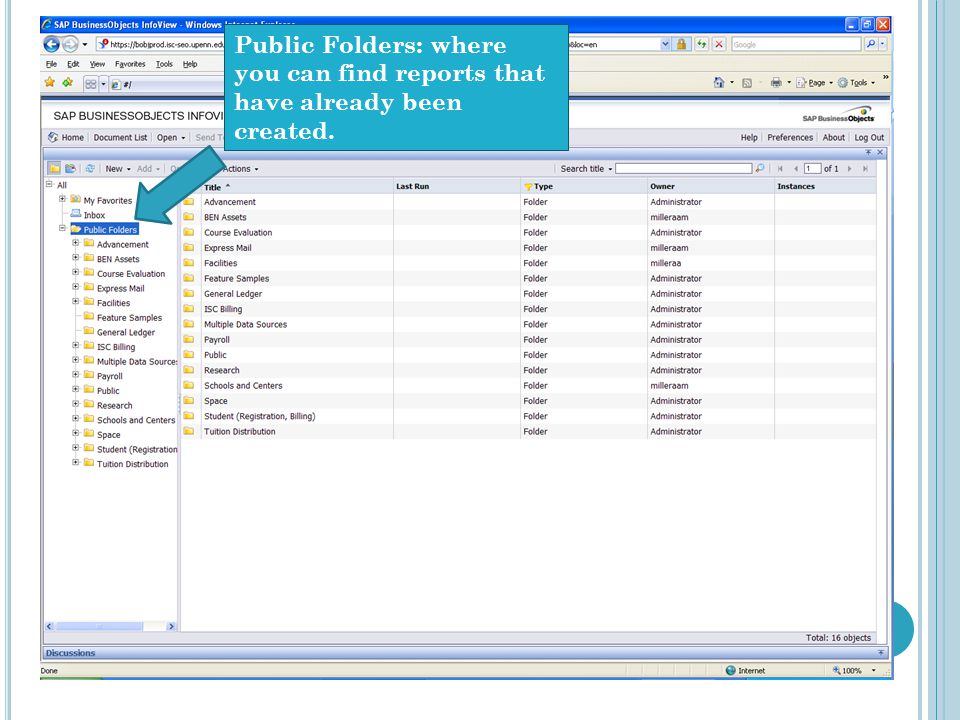Expand the ISC Billing tree node
The height and width of the screenshot is (720, 960).
point(76,345)
